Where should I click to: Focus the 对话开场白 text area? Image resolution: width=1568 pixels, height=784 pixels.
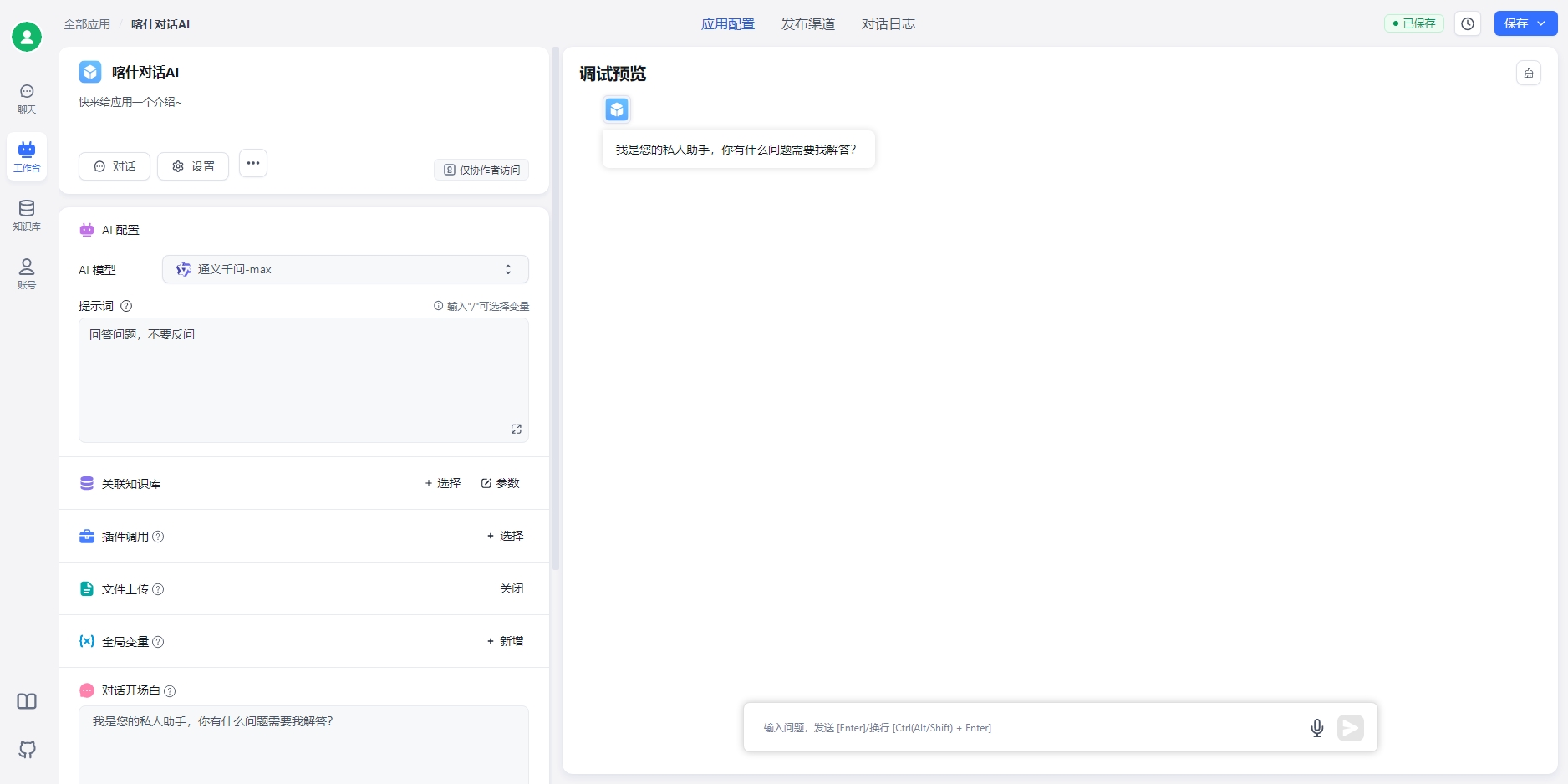[x=303, y=745]
